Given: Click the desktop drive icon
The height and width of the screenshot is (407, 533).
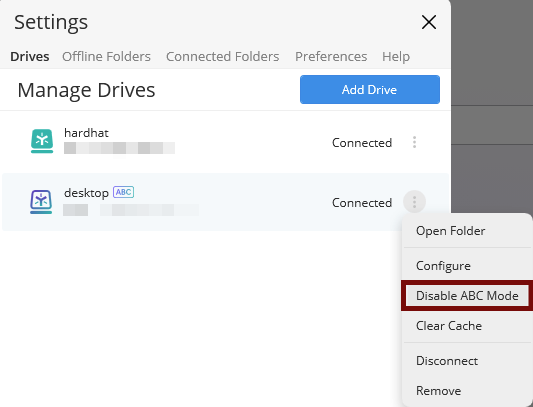Looking at the screenshot, I should click(x=41, y=202).
